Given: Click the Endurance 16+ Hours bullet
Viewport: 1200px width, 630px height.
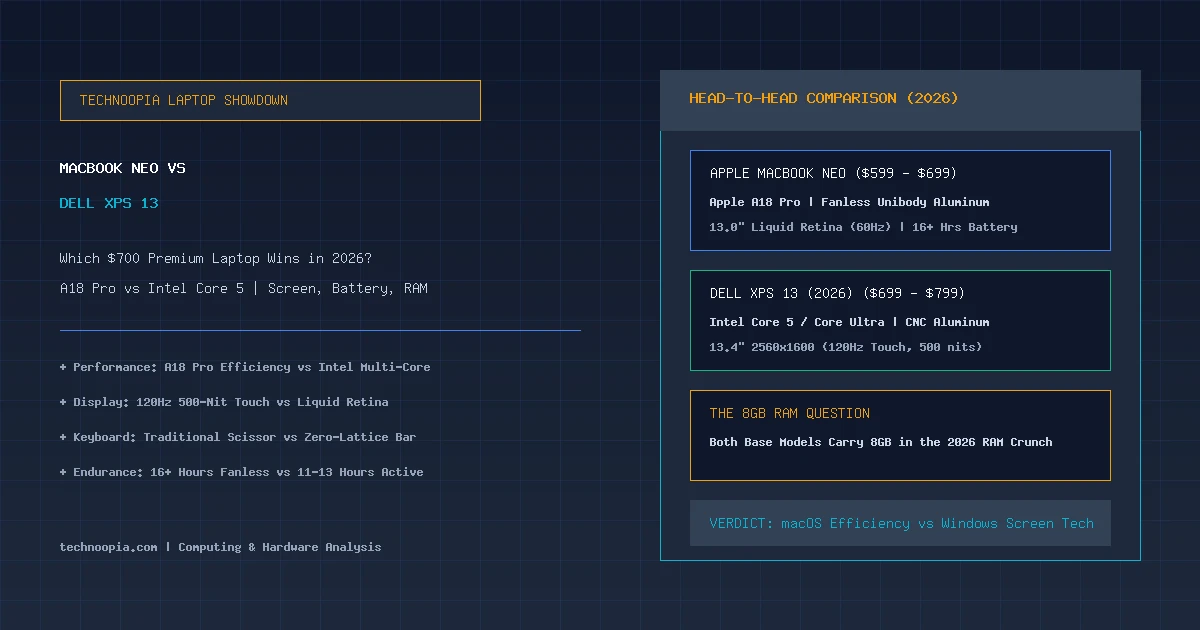Looking at the screenshot, I should pyautogui.click(x=242, y=472).
